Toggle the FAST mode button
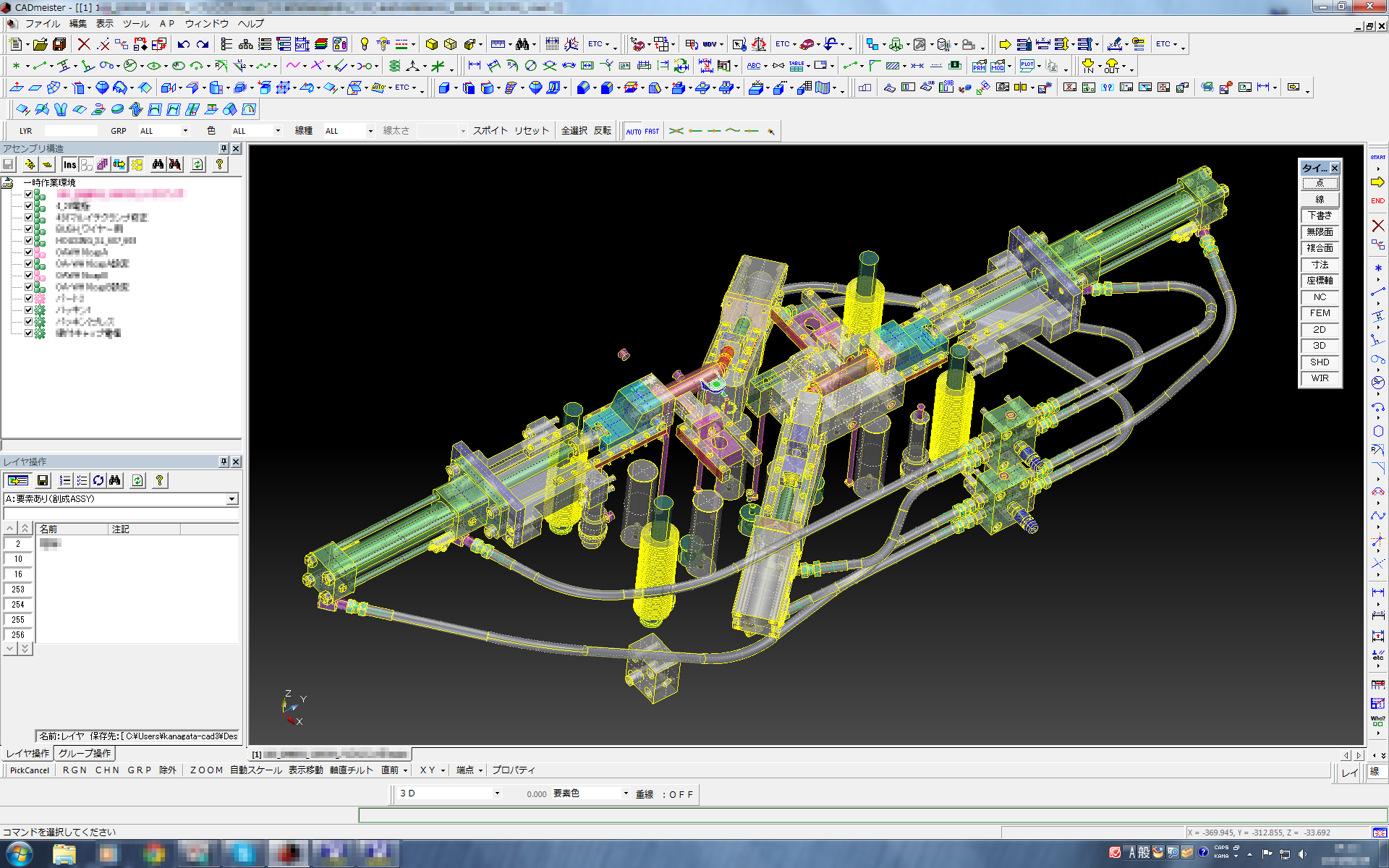The height and width of the screenshot is (868, 1389). [x=652, y=132]
